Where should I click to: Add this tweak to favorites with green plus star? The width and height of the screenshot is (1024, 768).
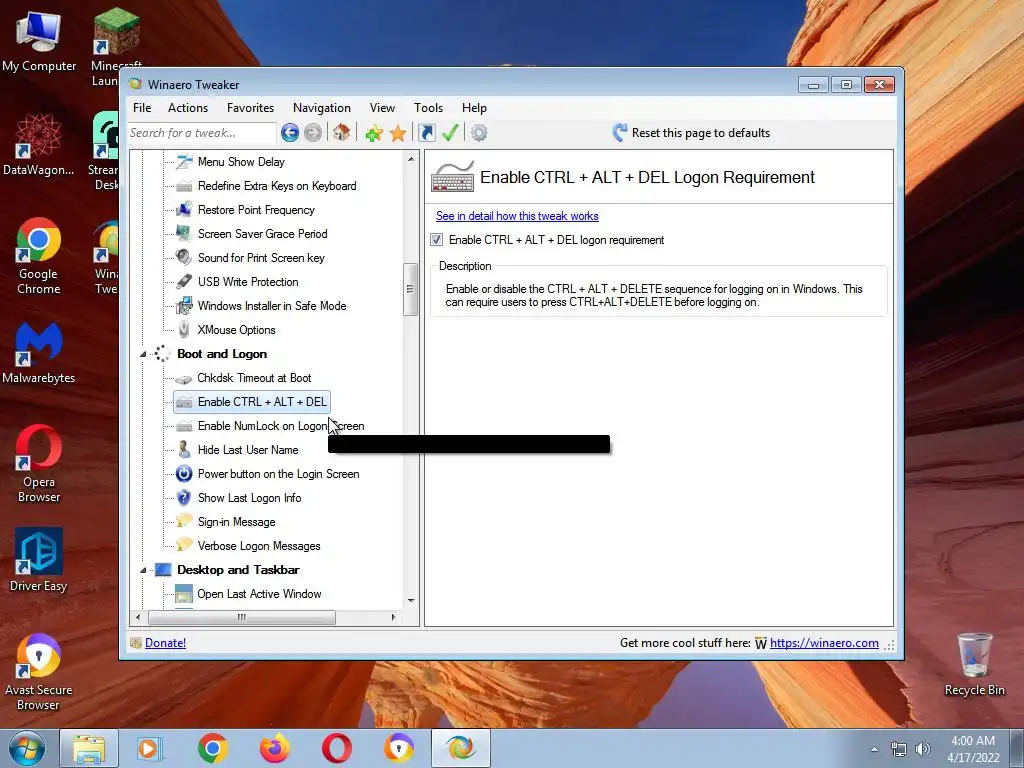(374, 133)
